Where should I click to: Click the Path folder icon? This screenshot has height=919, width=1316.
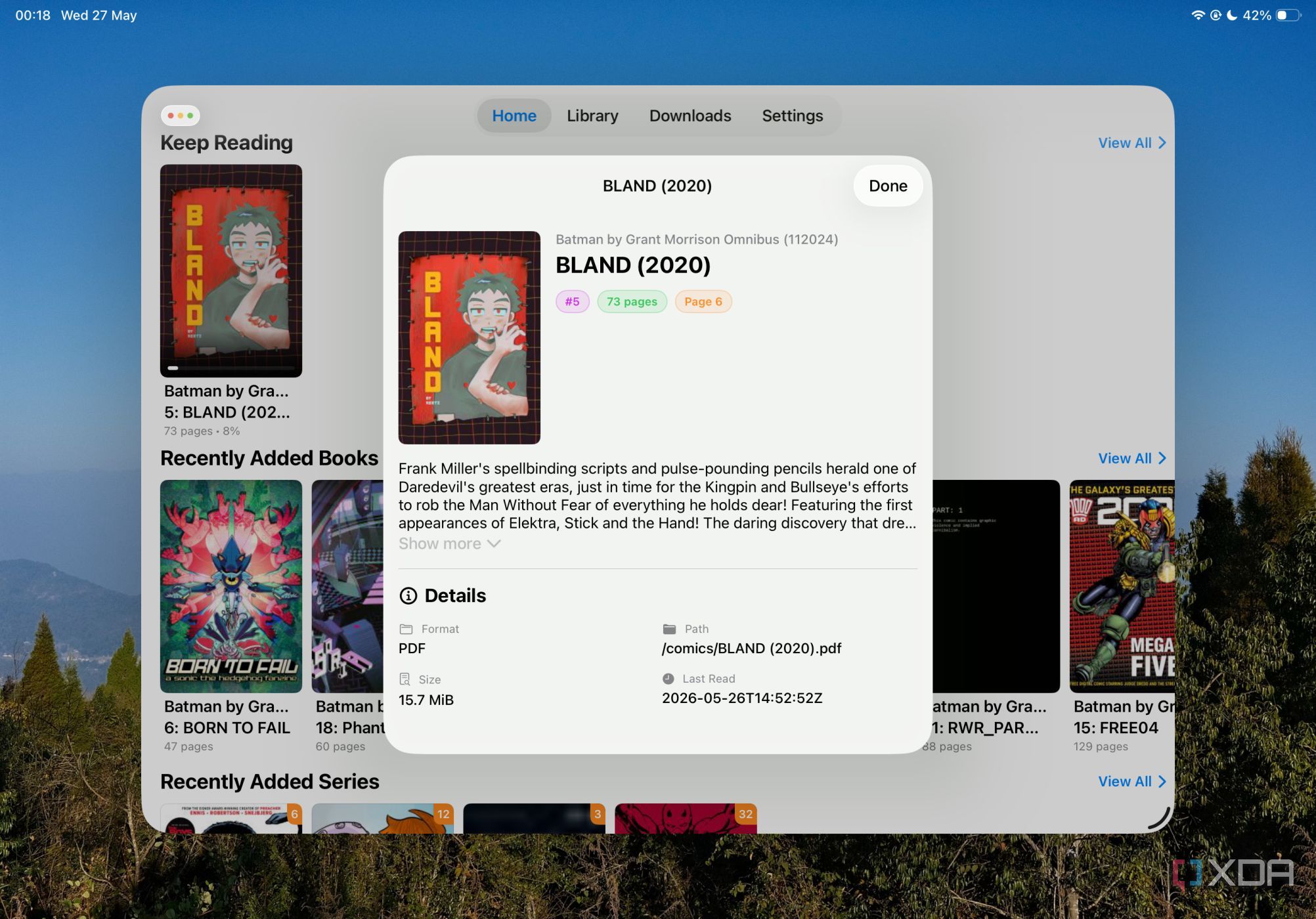click(669, 629)
